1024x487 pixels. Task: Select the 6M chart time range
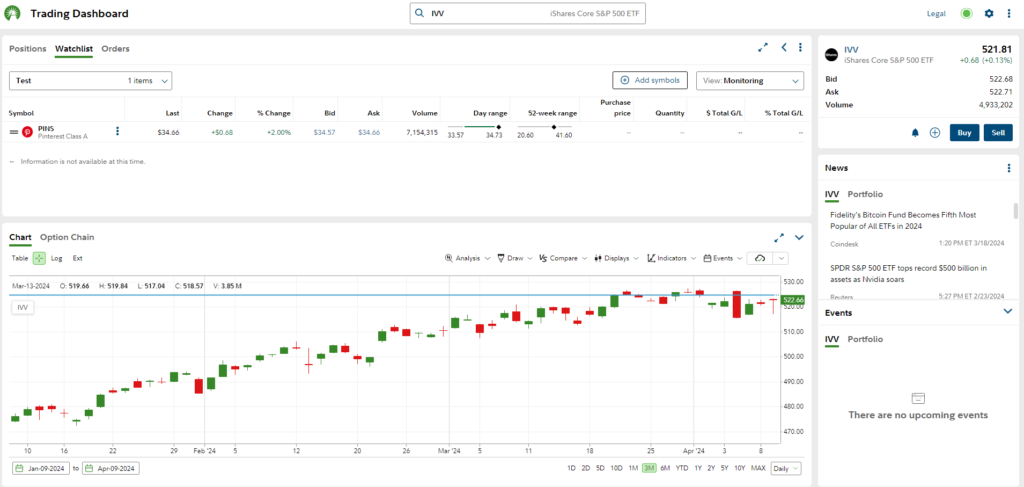click(664, 468)
